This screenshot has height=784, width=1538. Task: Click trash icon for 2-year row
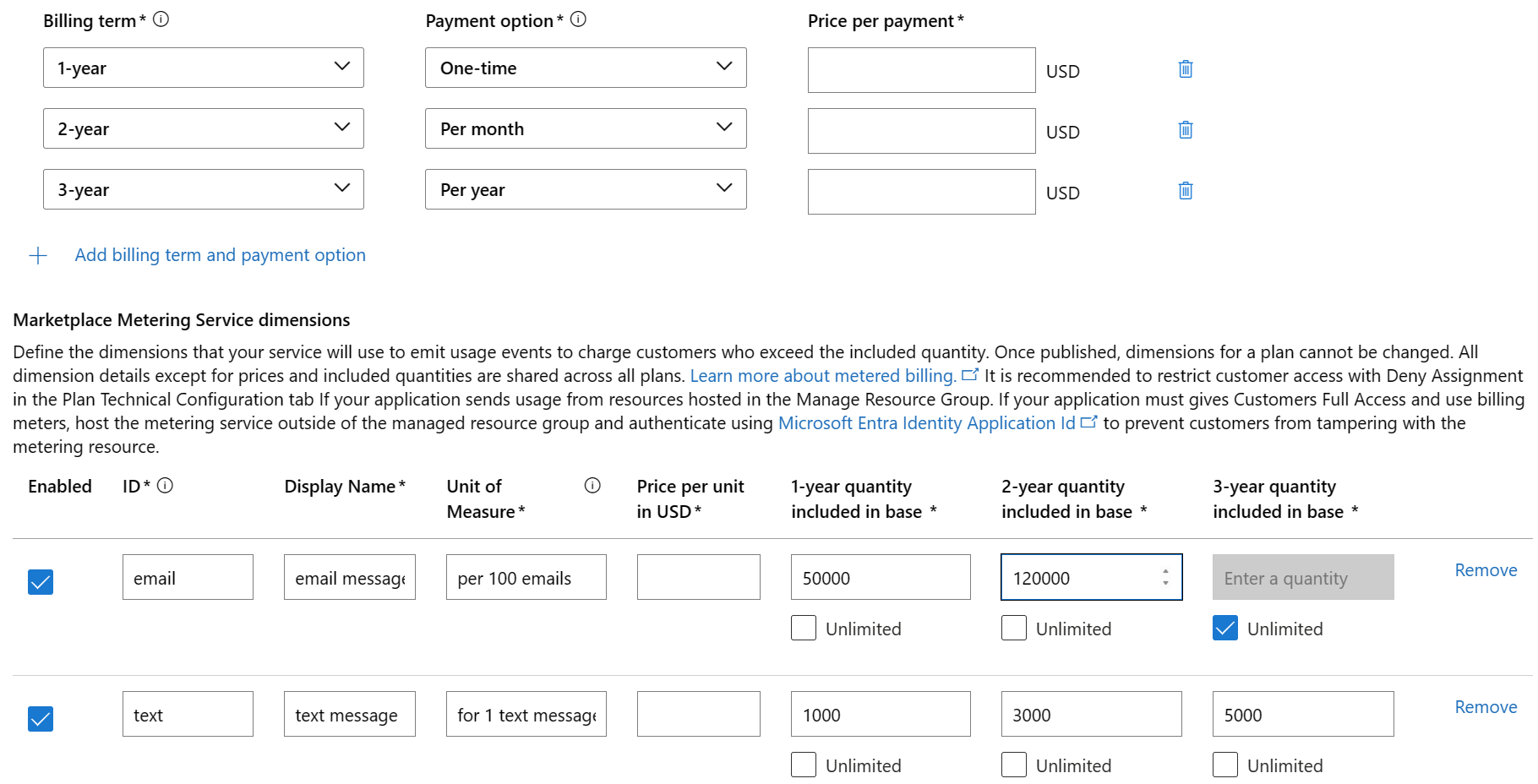click(x=1186, y=130)
